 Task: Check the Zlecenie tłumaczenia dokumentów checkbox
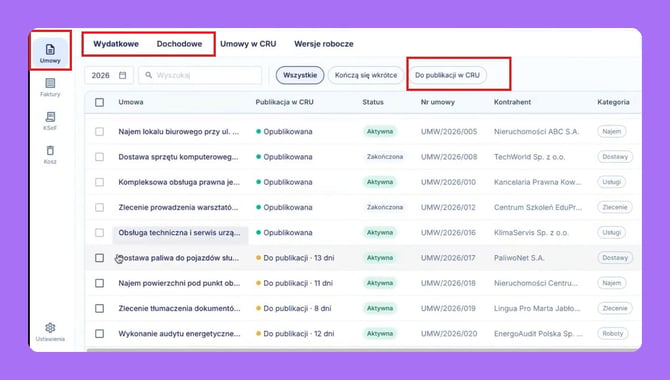tap(100, 308)
